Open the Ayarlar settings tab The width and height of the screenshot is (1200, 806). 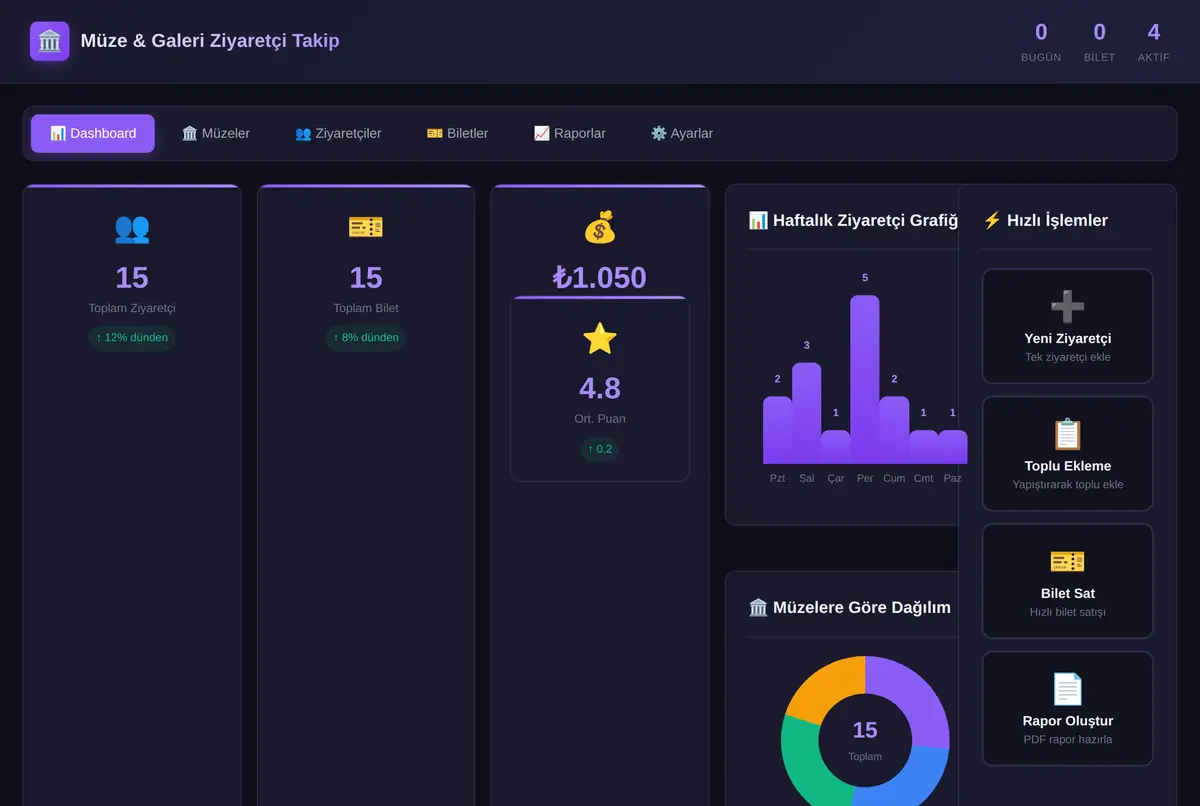point(682,133)
